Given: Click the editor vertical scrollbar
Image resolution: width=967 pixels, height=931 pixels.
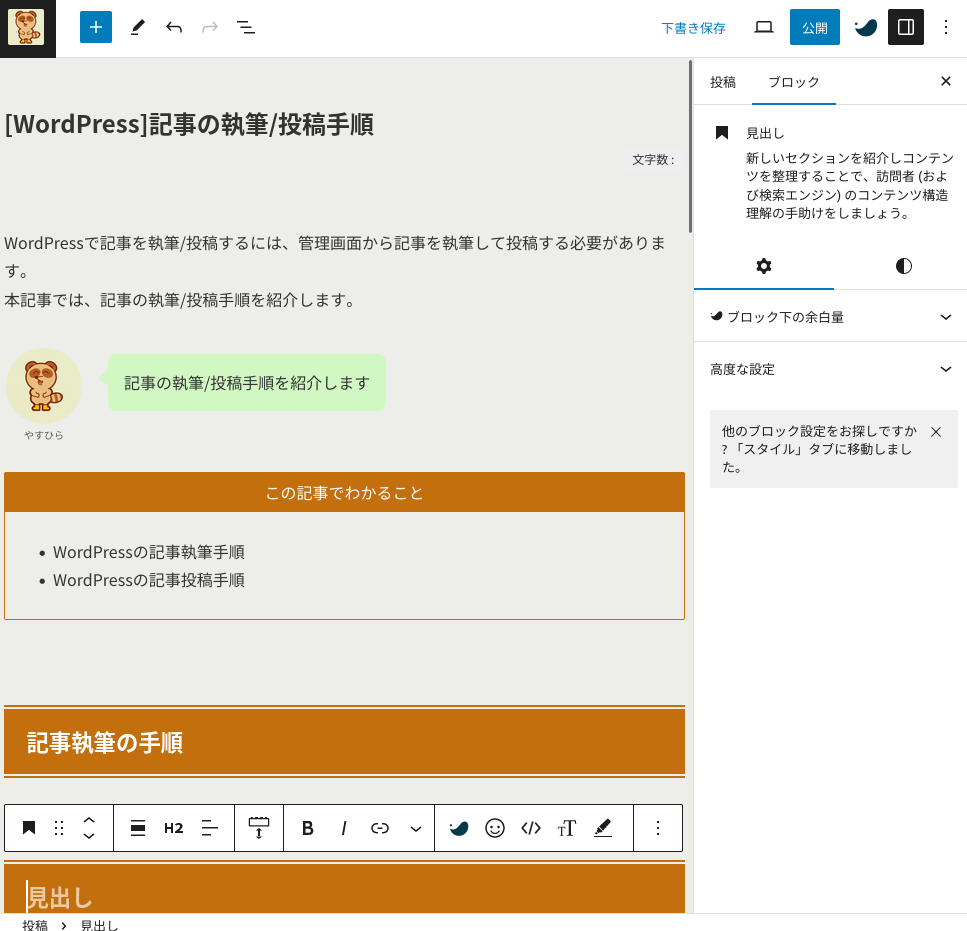Looking at the screenshot, I should coord(690,147).
